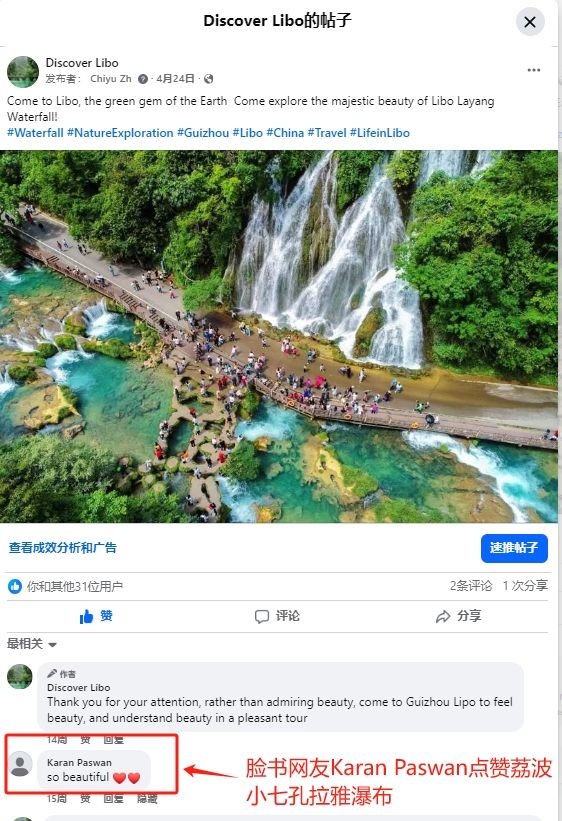Screen dimensions: 562x821
Task: Open 查看成效分析和广告 insights link
Action: click(62, 548)
